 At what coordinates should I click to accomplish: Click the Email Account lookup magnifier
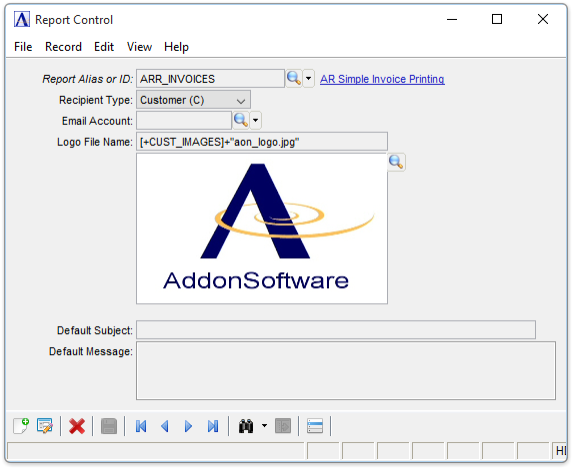(241, 120)
